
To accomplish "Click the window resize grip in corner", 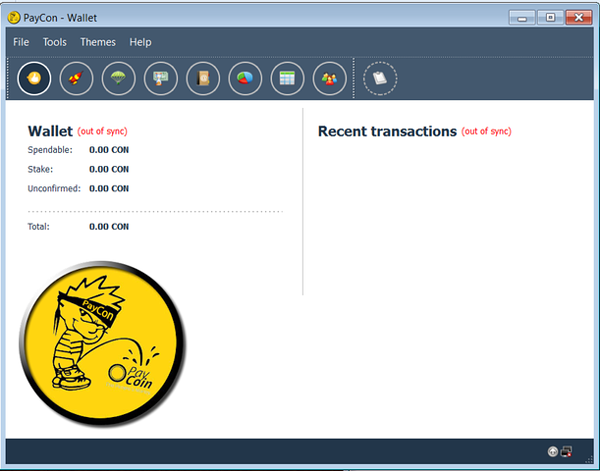I will click(x=589, y=460).
